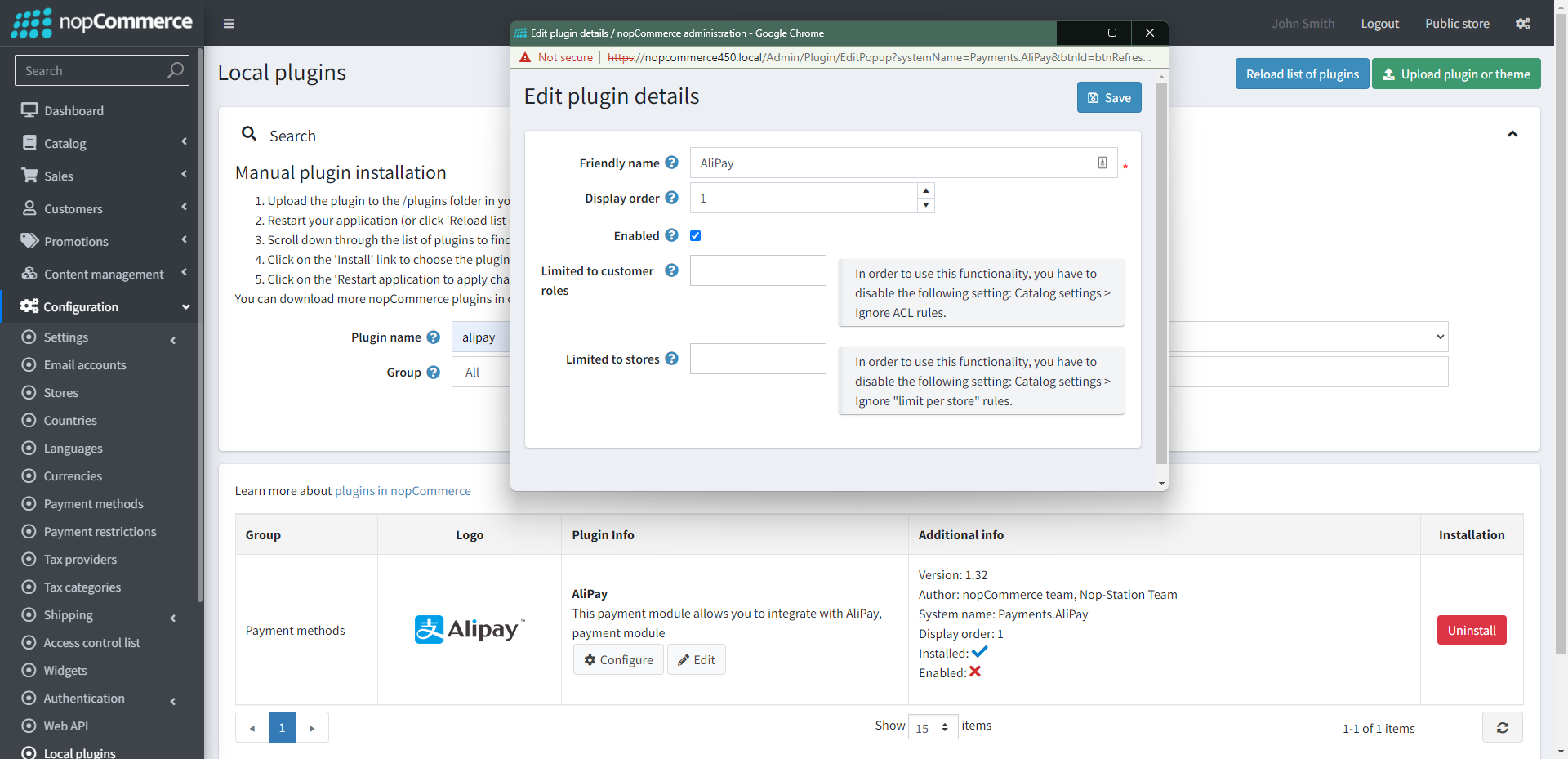This screenshot has width=1568, height=759.
Task: Open Public store link
Action: pos(1457,24)
